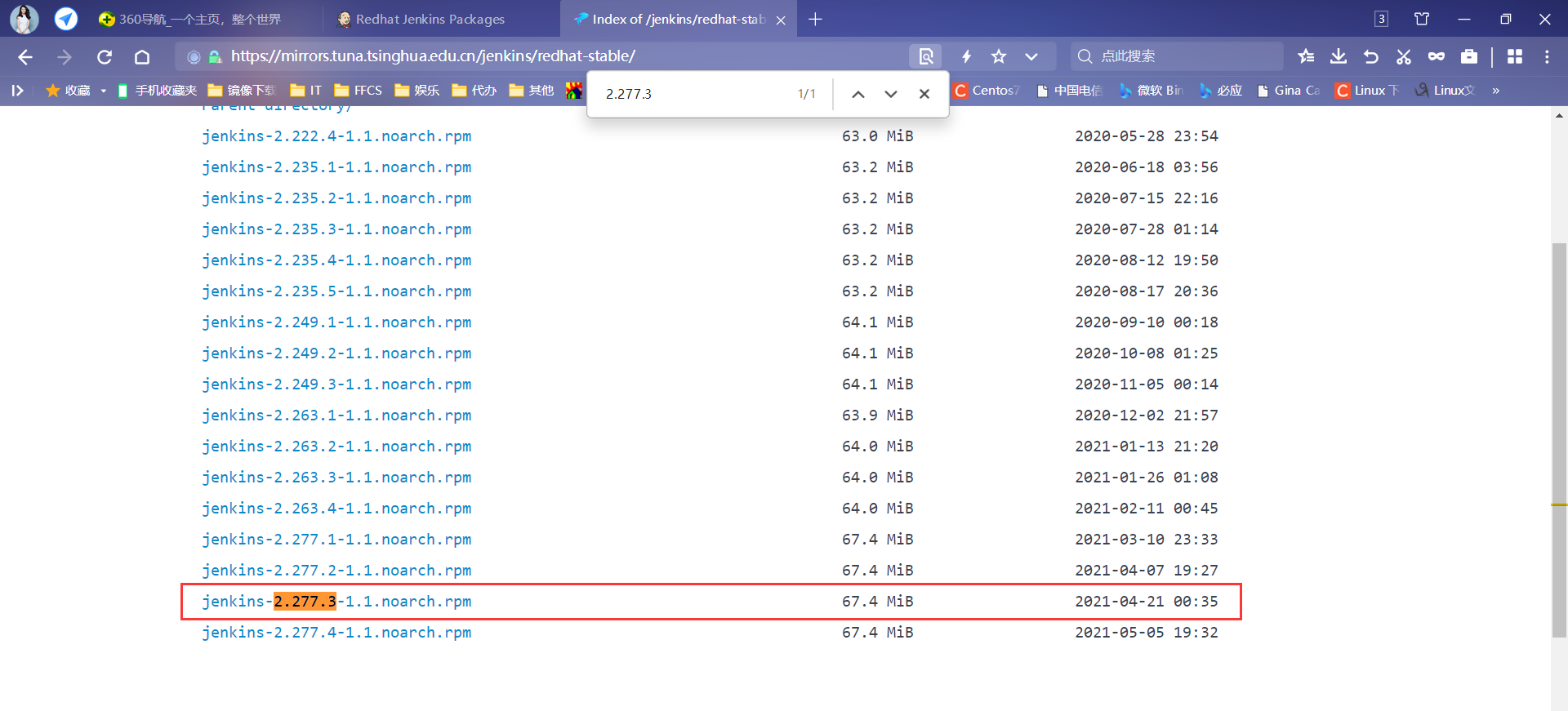
Task: Open the browser home page
Action: (x=142, y=56)
